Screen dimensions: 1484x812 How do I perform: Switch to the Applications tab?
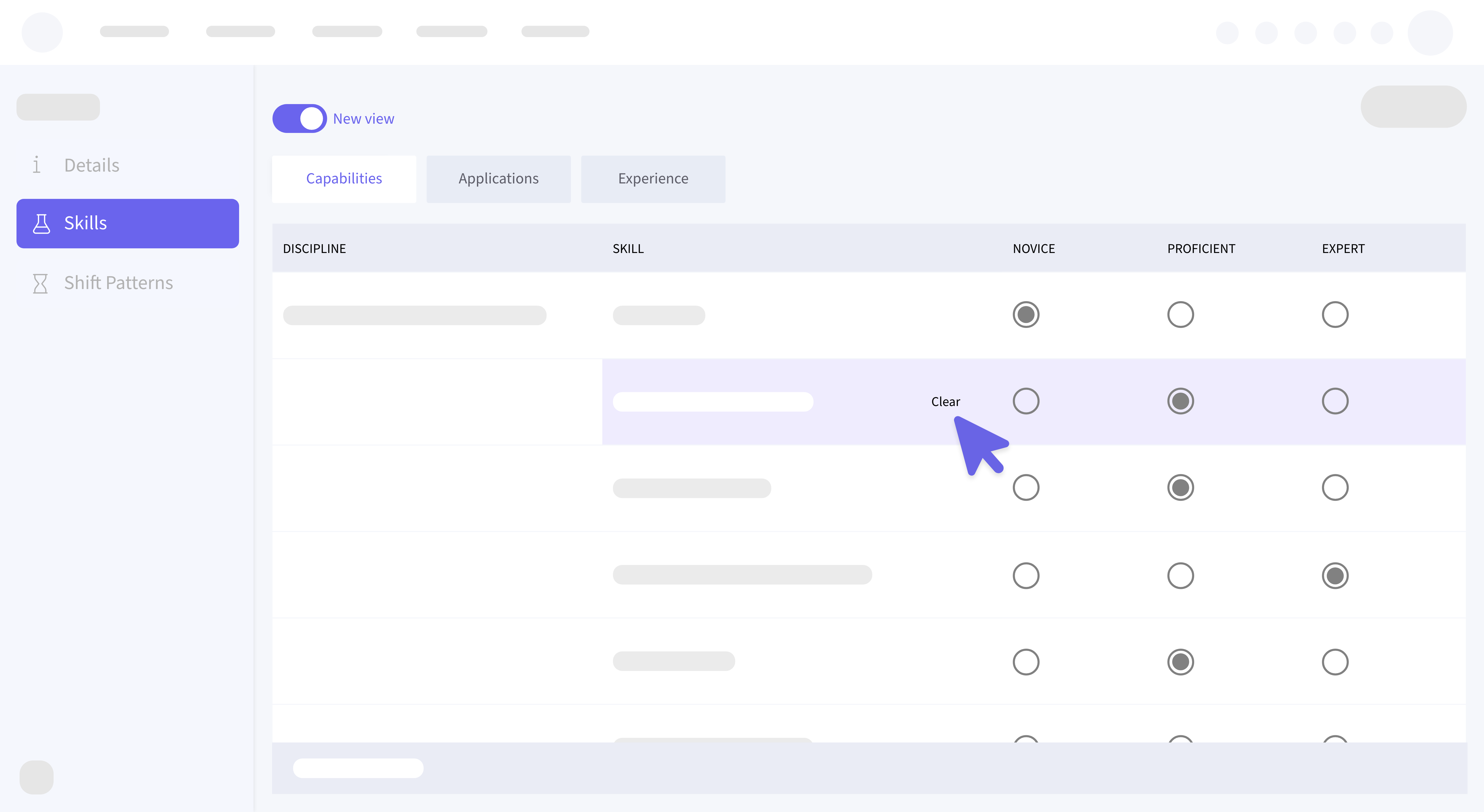498,179
